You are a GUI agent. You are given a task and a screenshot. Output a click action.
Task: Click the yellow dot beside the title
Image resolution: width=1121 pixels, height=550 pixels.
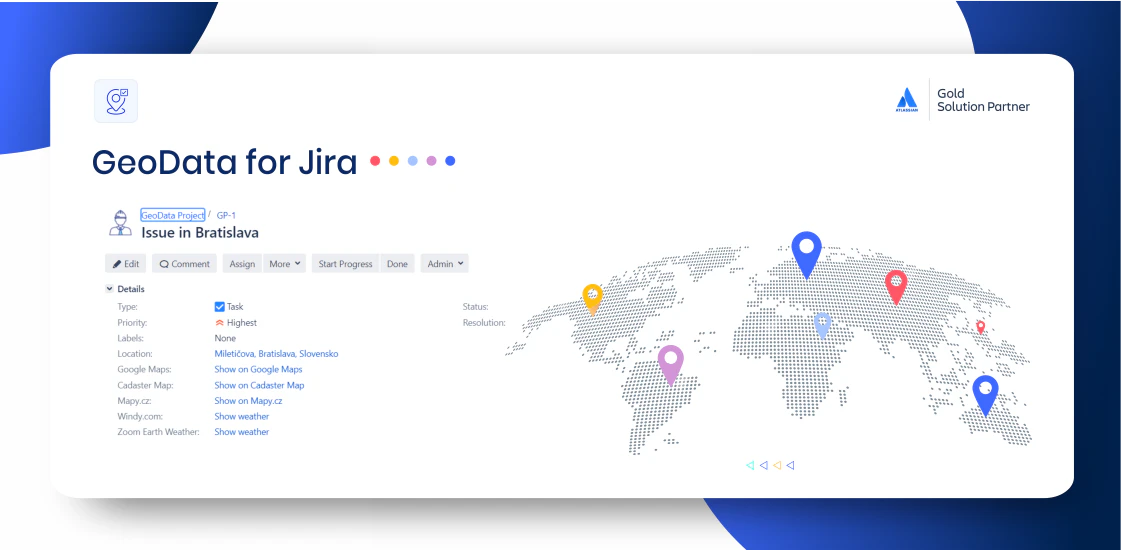click(393, 161)
